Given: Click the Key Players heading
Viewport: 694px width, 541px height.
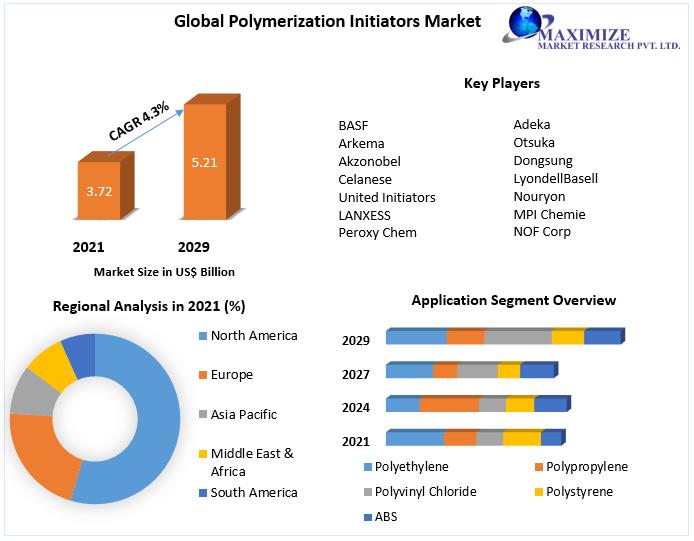Looking at the screenshot, I should pos(501,83).
